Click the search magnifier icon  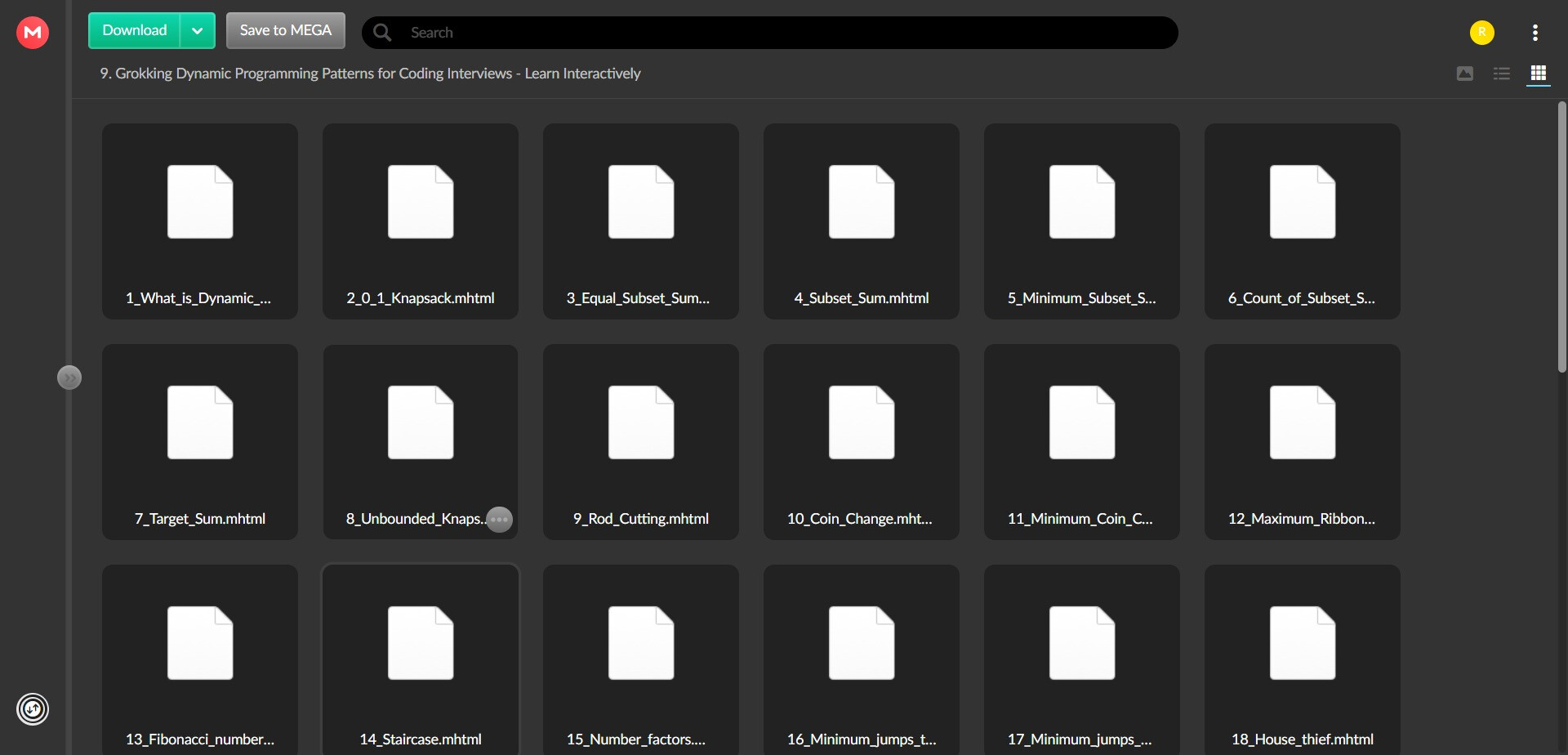click(x=382, y=33)
